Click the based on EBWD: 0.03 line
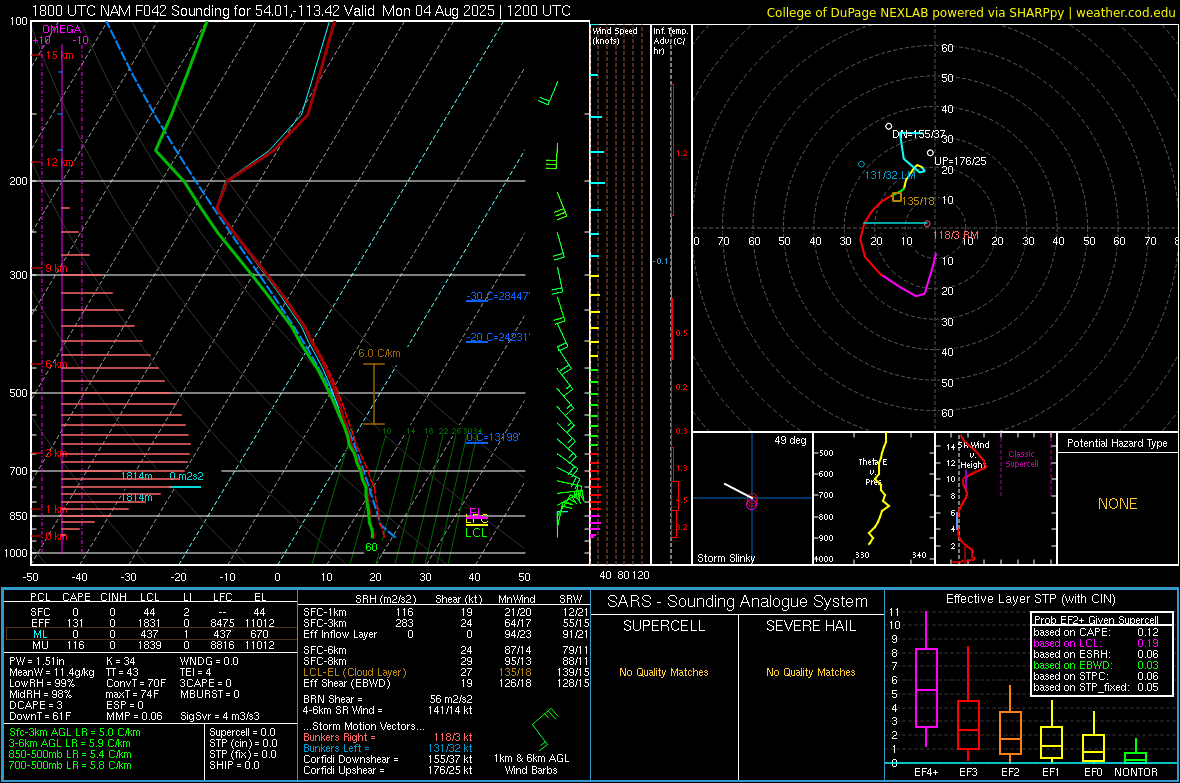Viewport: 1180px width, 783px height. 1096,665
